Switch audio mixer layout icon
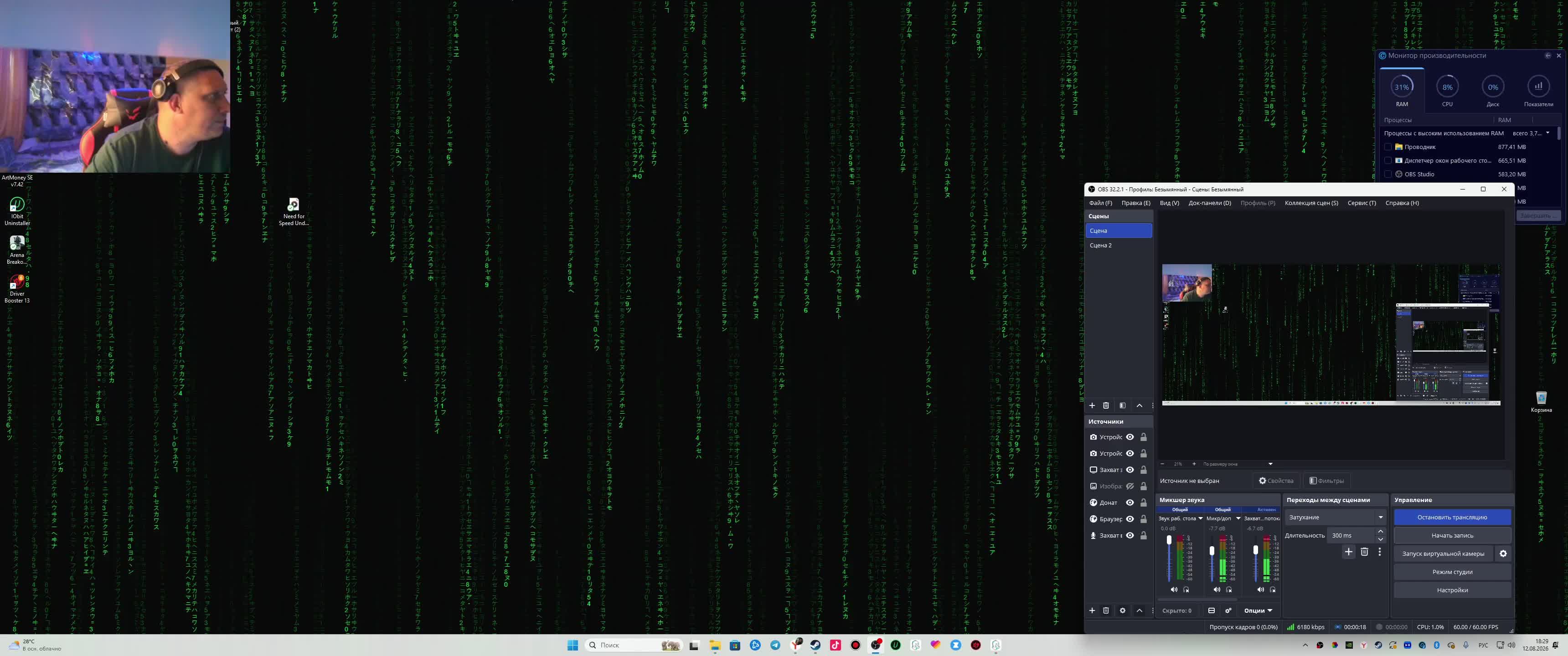 pos(1211,610)
